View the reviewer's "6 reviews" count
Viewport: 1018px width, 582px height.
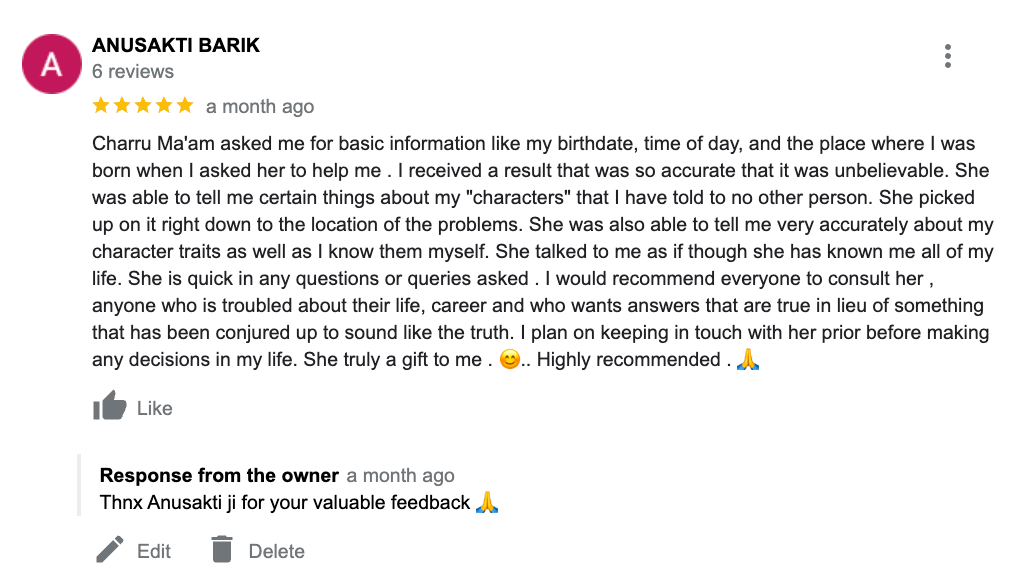[x=133, y=72]
